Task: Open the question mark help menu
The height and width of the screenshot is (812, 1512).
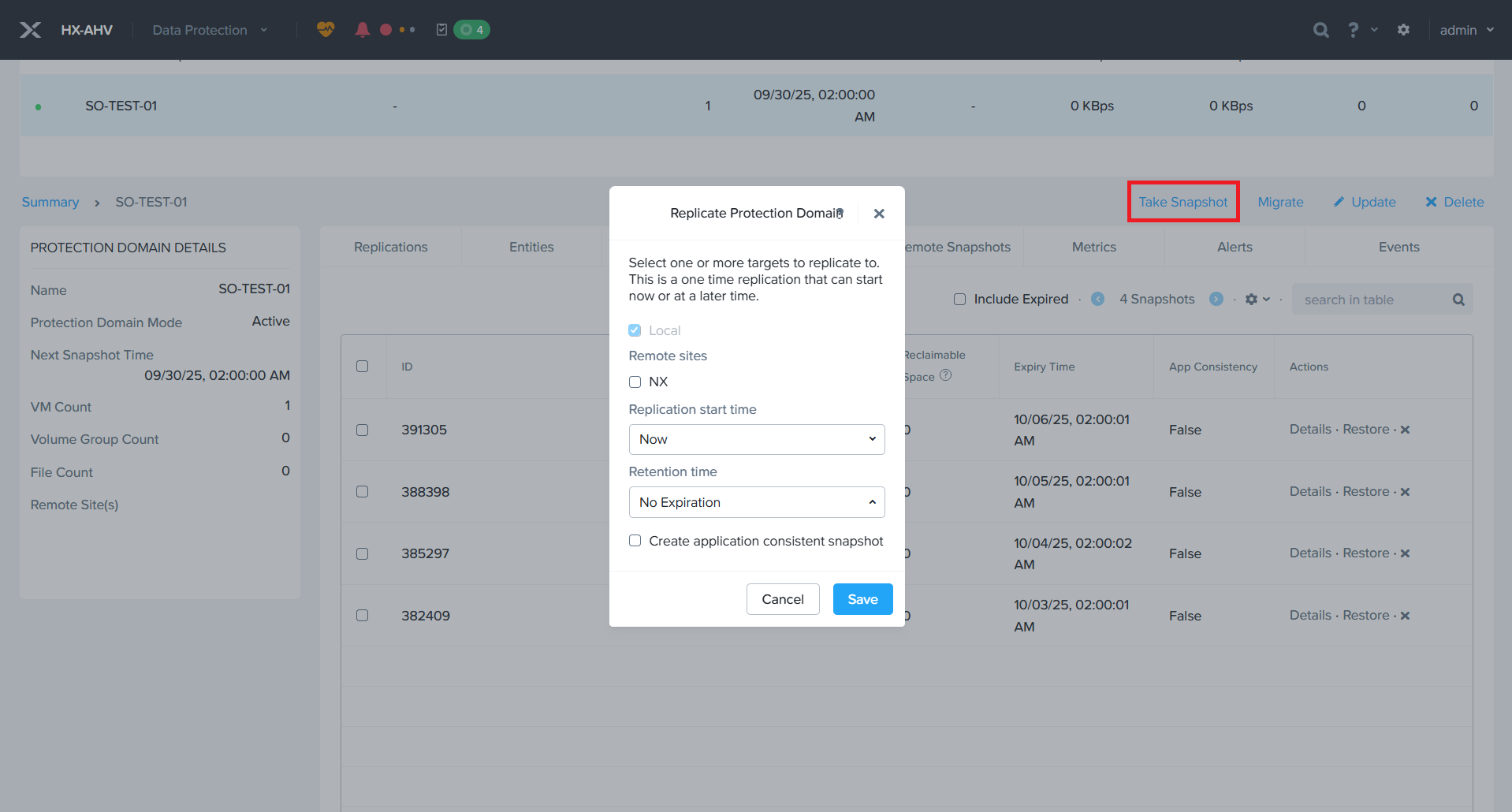Action: [1353, 30]
